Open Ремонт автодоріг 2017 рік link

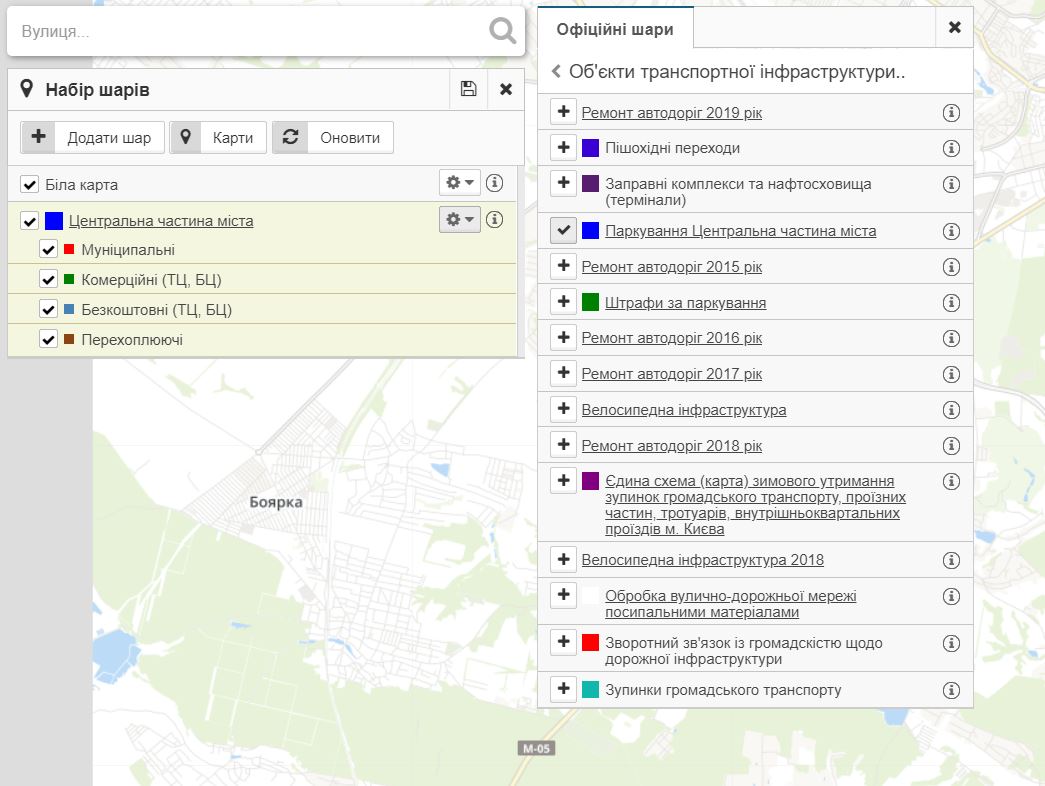coord(672,374)
